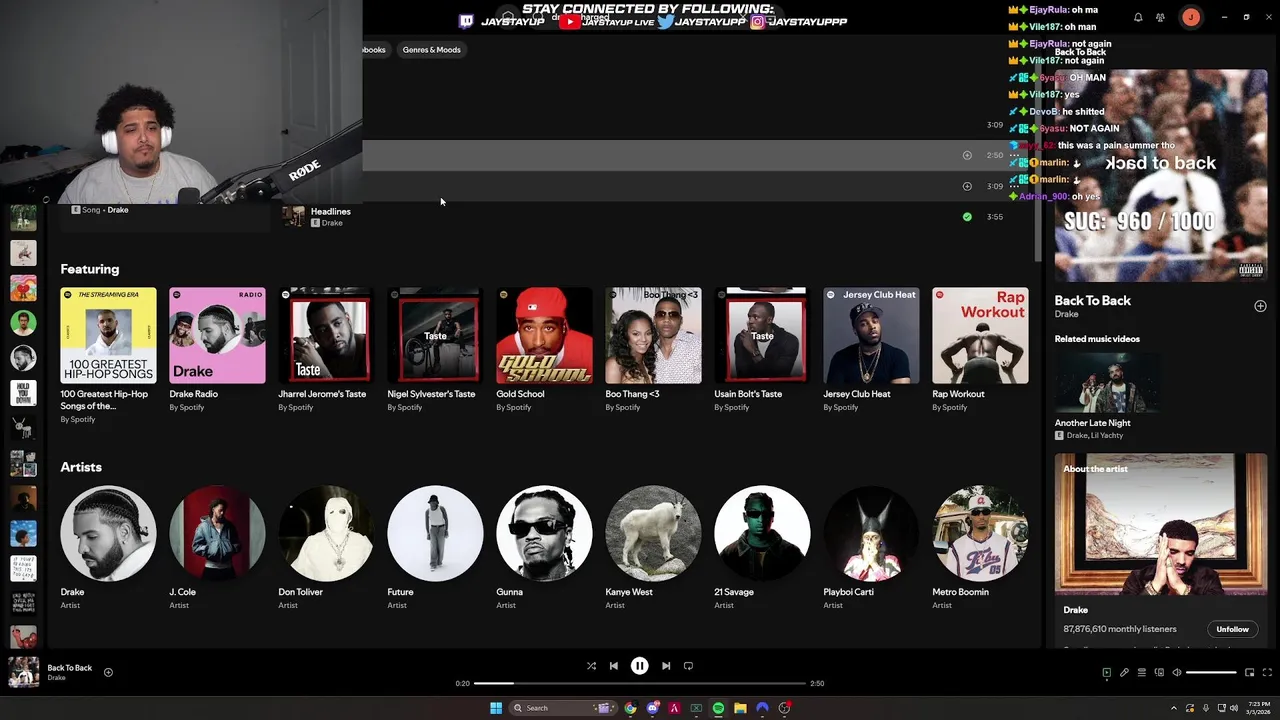Skip to the previous track
This screenshot has height=720, width=1280.
pos(614,666)
